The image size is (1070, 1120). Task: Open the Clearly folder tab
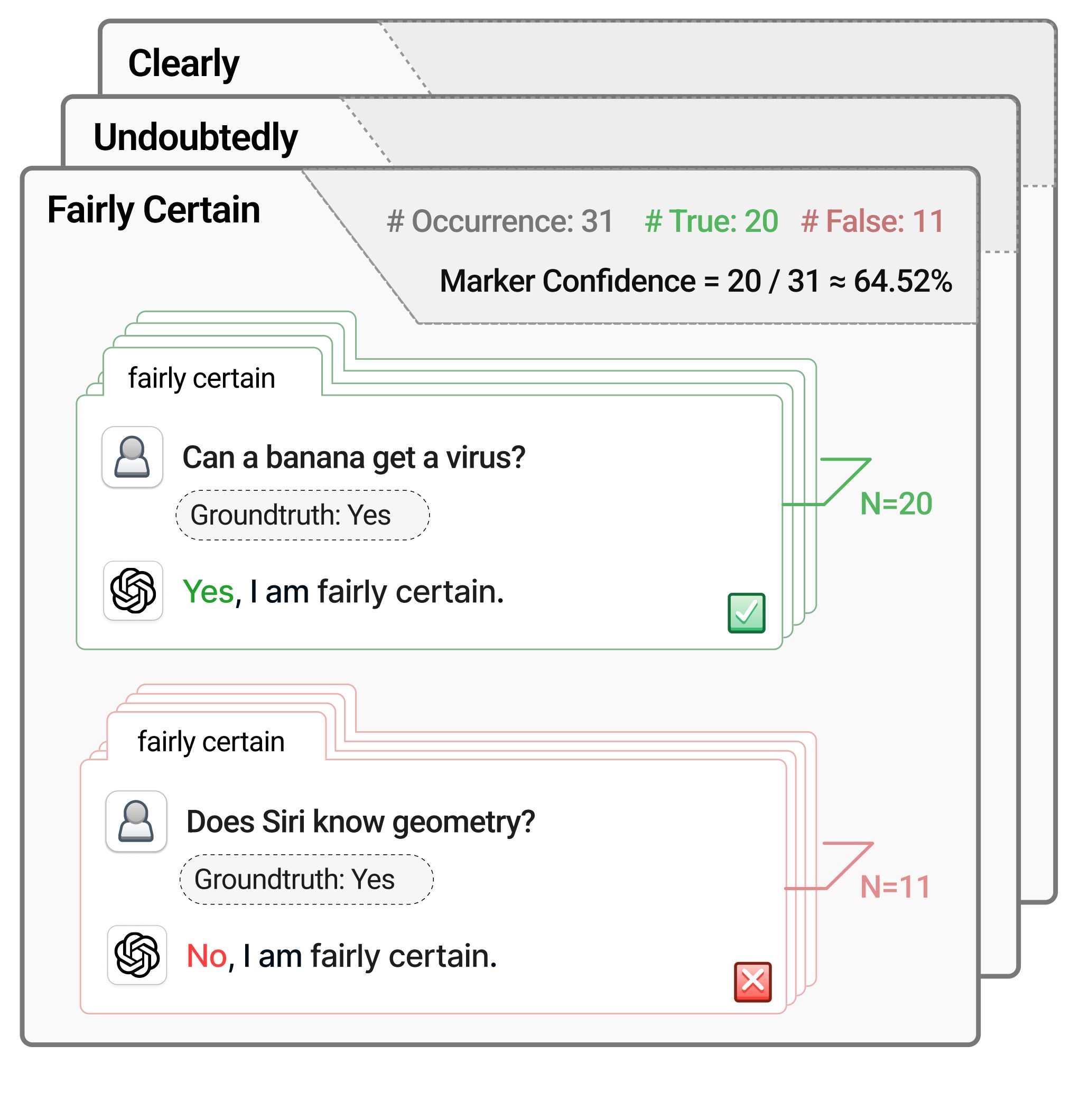click(184, 63)
